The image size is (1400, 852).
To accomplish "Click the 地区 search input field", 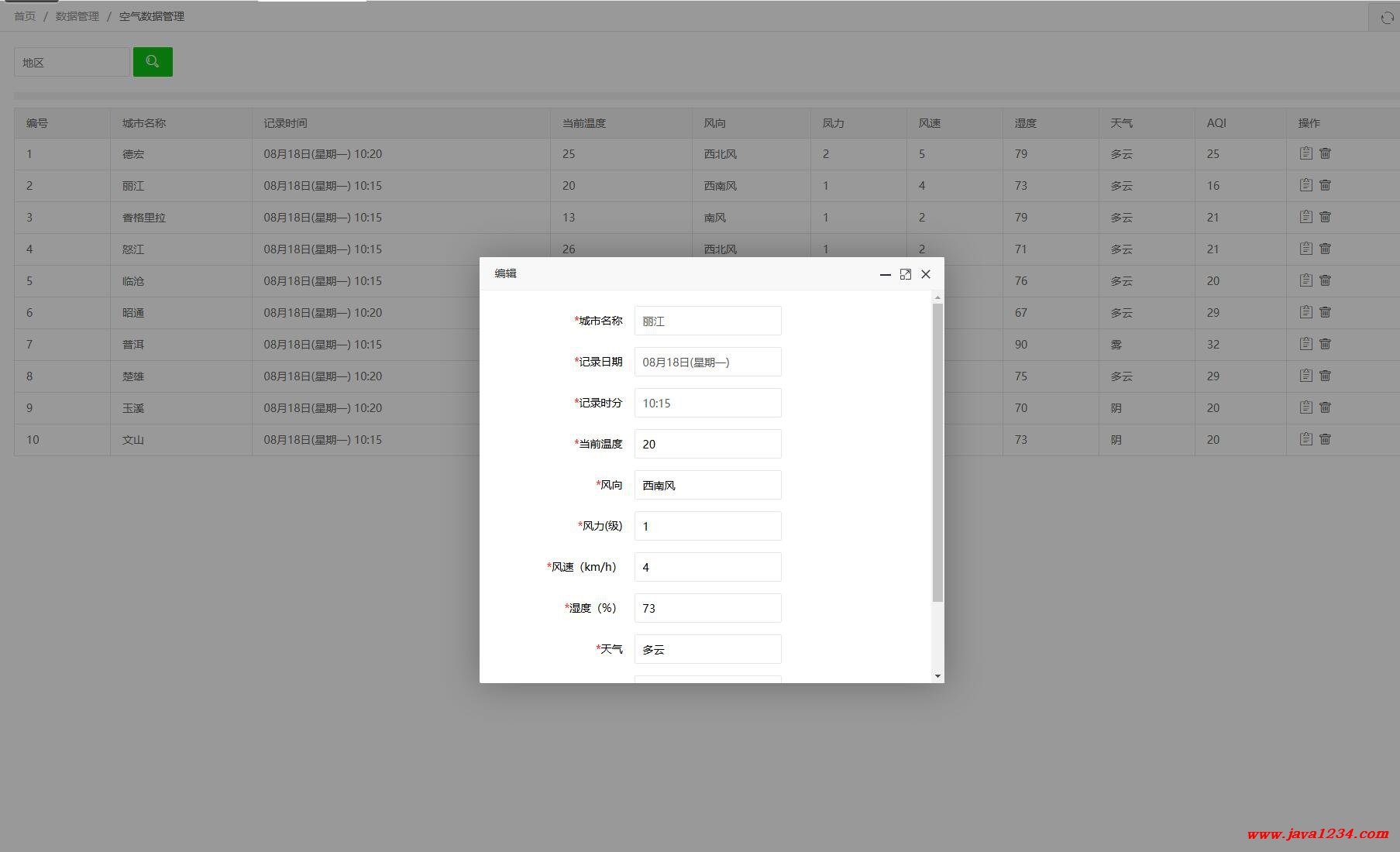I will [71, 62].
